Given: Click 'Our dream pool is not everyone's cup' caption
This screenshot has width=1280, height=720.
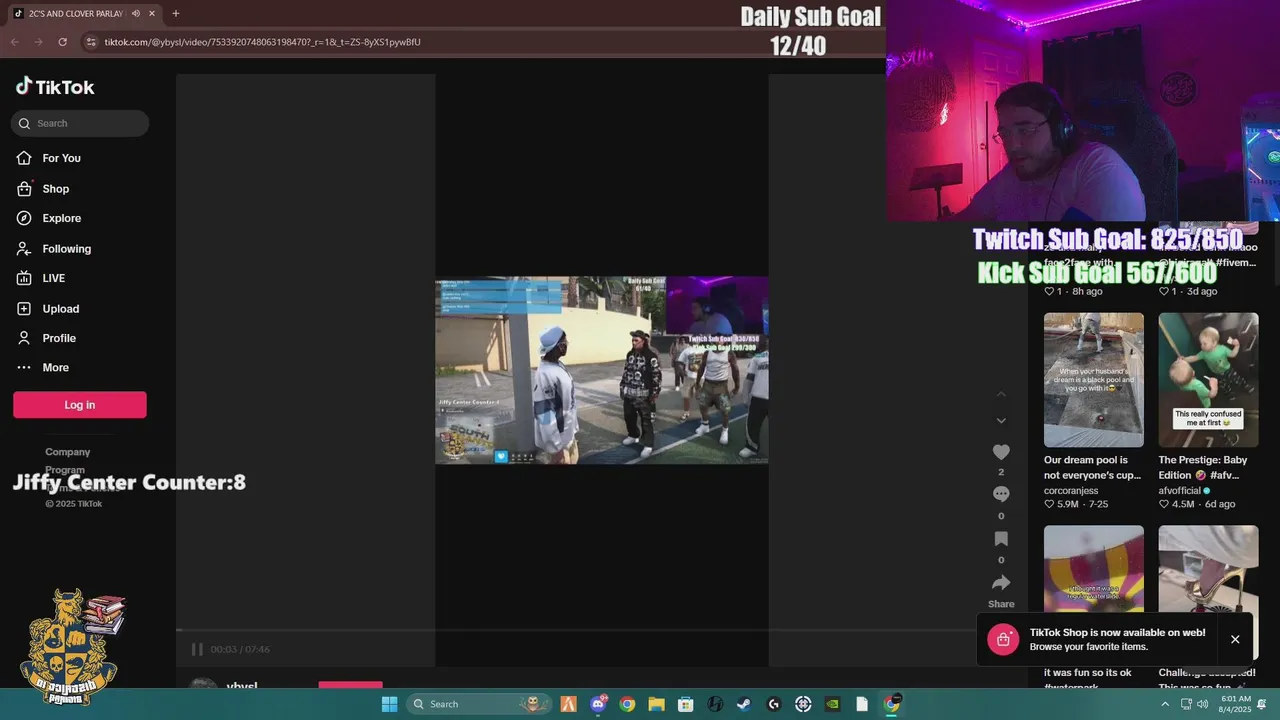Looking at the screenshot, I should pos(1092,468).
